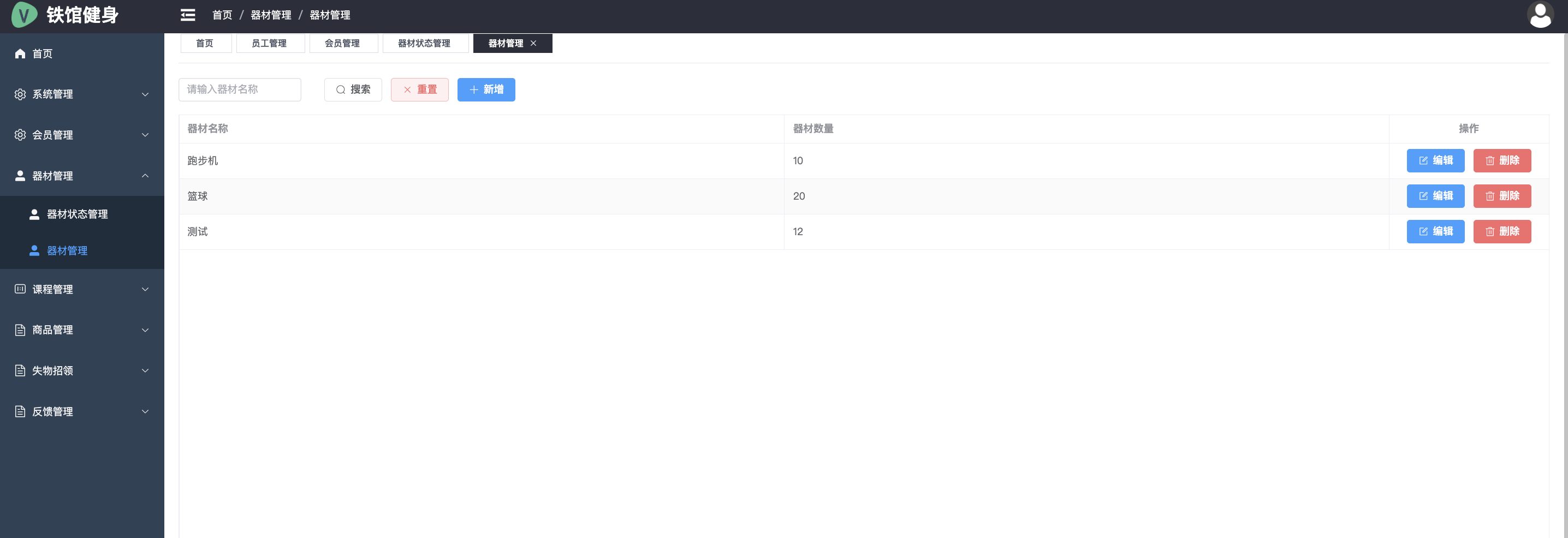Image resolution: width=1568 pixels, height=538 pixels.
Task: Switch to the 首页 tab
Action: point(206,43)
